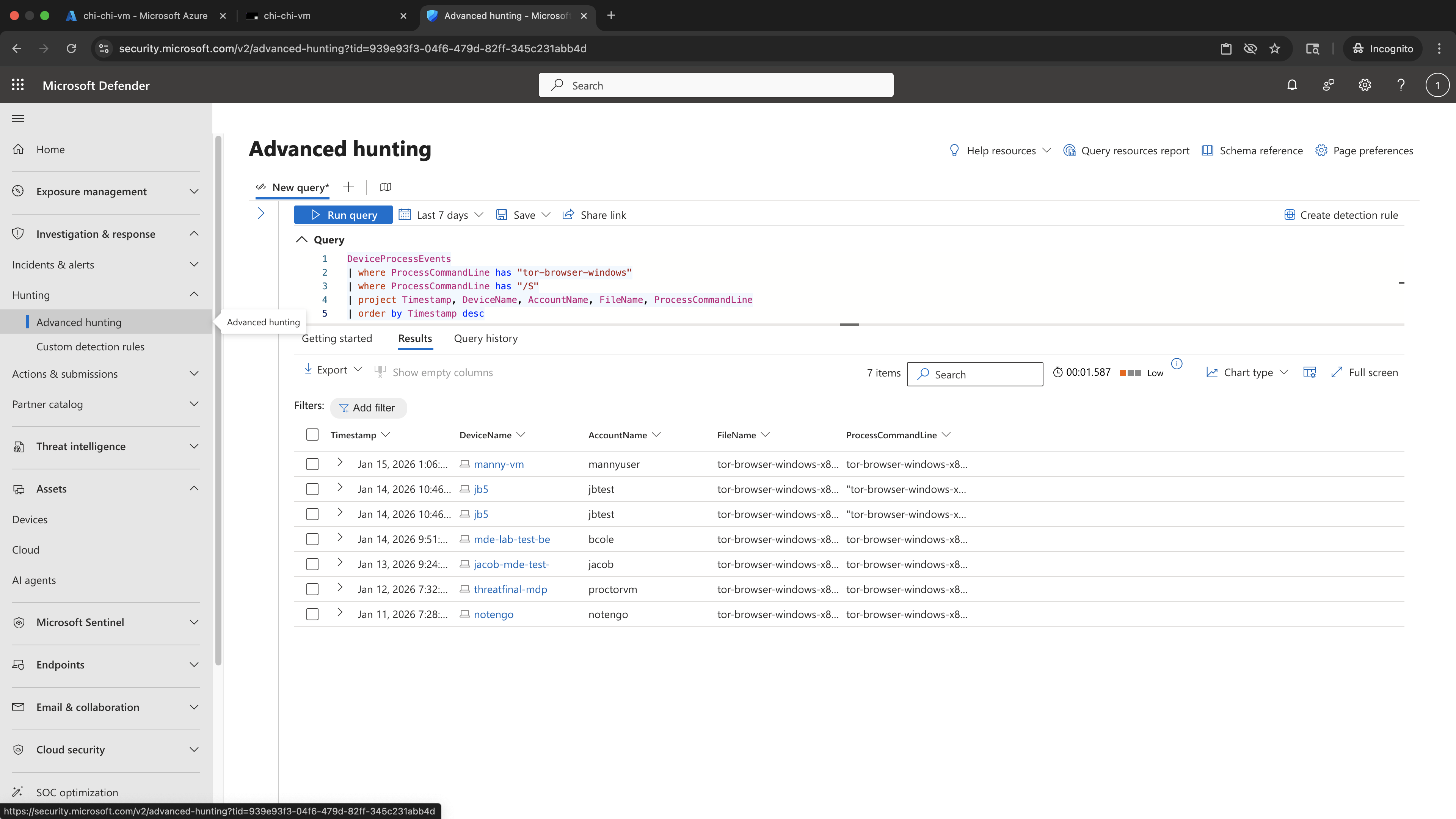Open the Microsoft apps launcher grid
This screenshot has height=819, width=1456.
(17, 85)
